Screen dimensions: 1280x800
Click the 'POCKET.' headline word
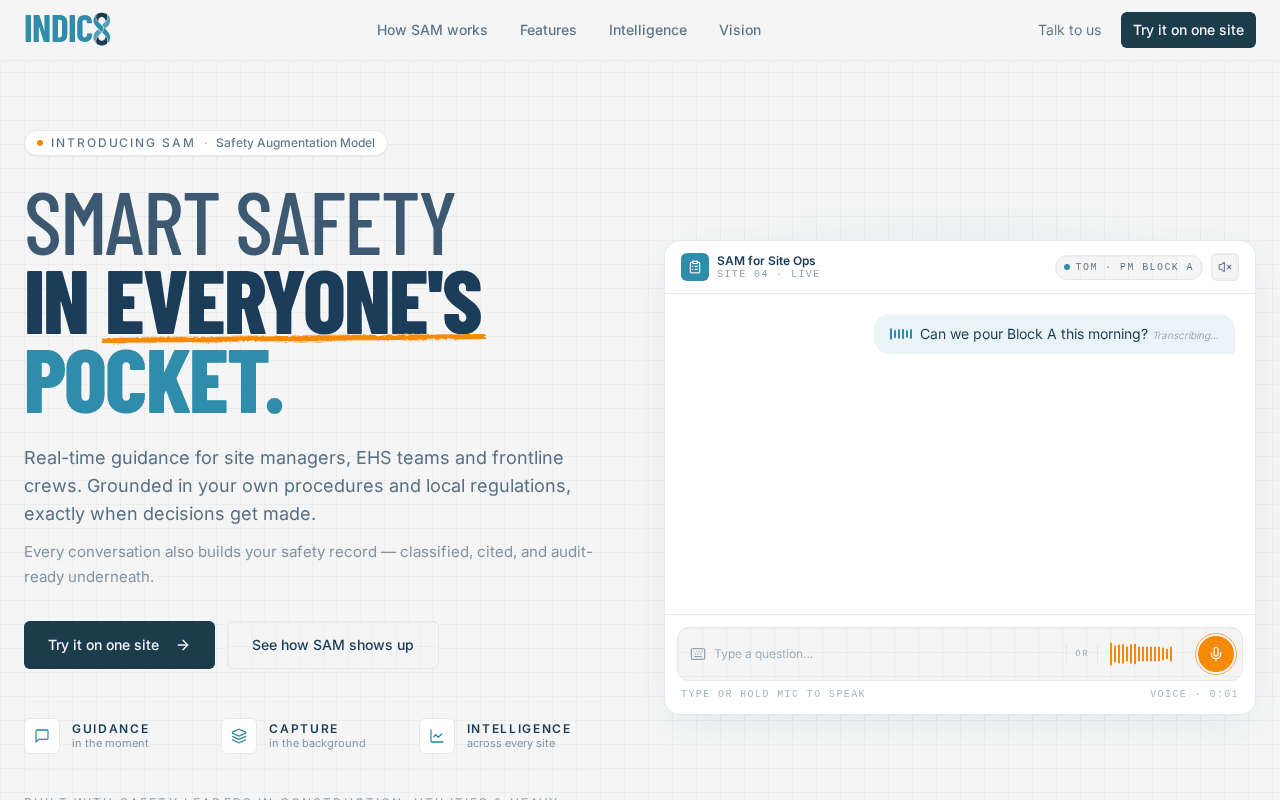(154, 380)
